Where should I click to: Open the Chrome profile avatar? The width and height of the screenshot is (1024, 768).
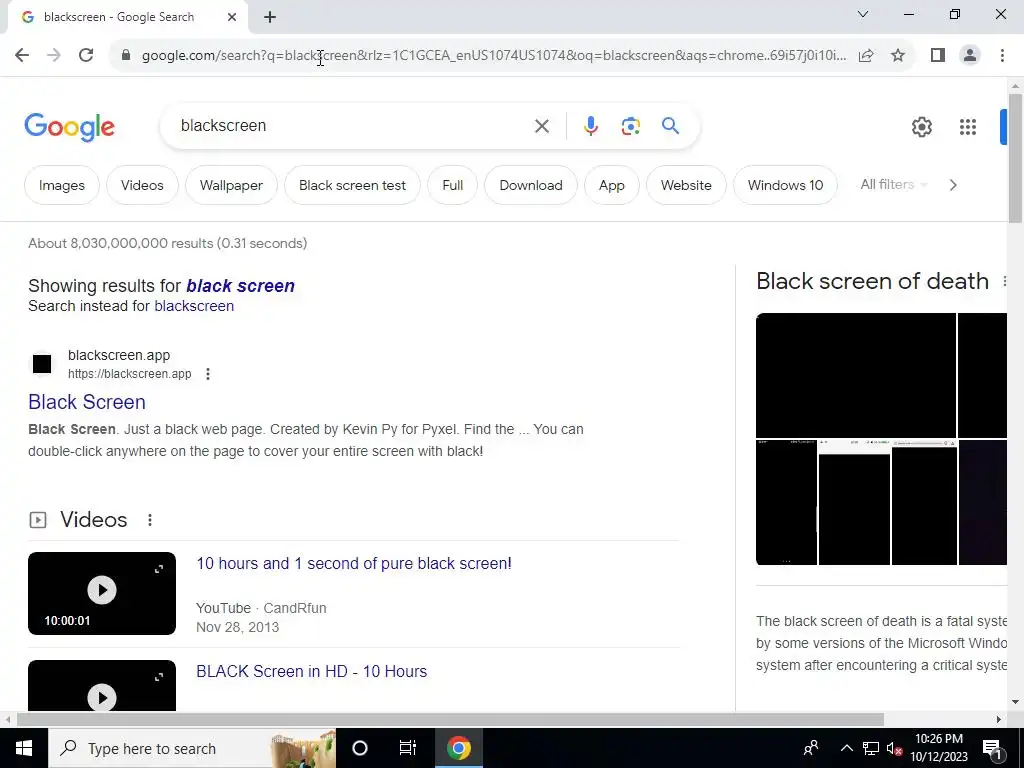970,55
